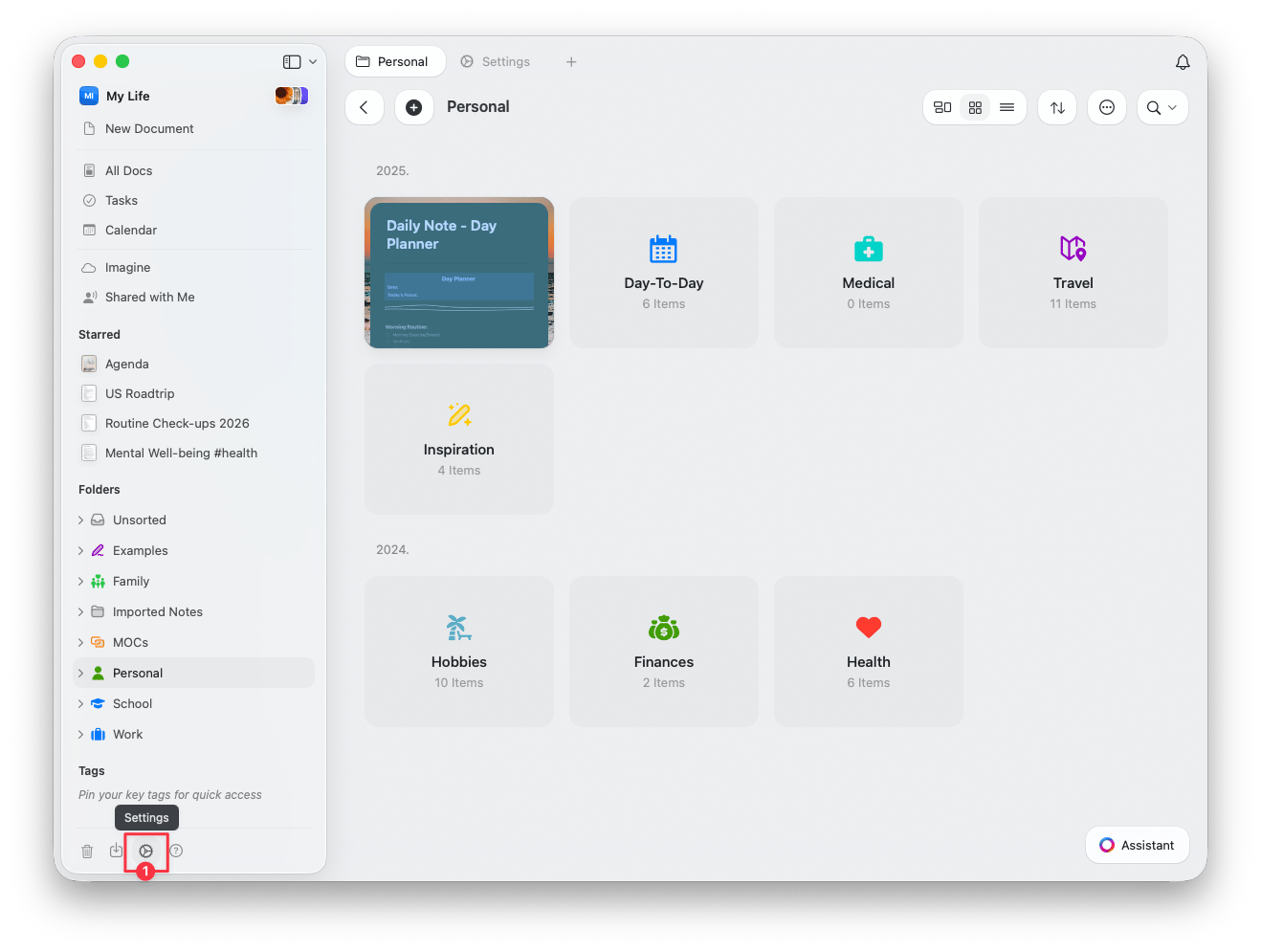The height and width of the screenshot is (952, 1261).
Task: Open the search dropdown
Action: [x=1162, y=107]
